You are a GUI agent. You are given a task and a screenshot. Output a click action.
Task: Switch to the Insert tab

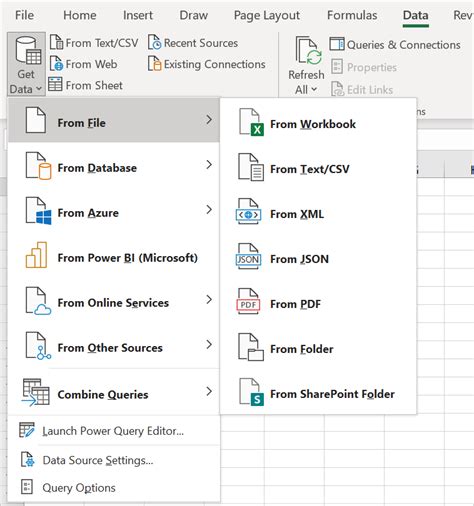click(x=138, y=15)
